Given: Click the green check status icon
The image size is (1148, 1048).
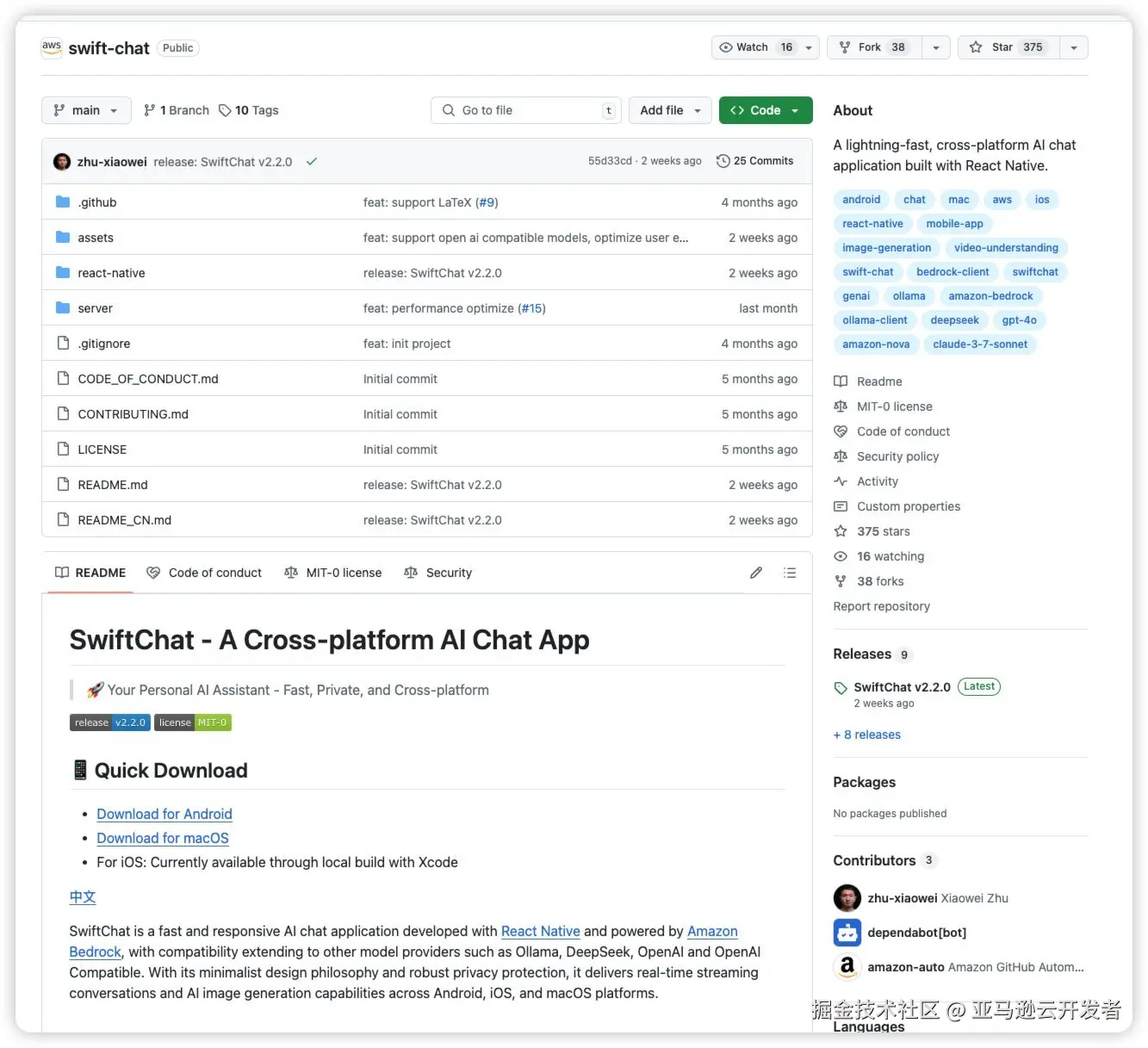Looking at the screenshot, I should pos(312,161).
